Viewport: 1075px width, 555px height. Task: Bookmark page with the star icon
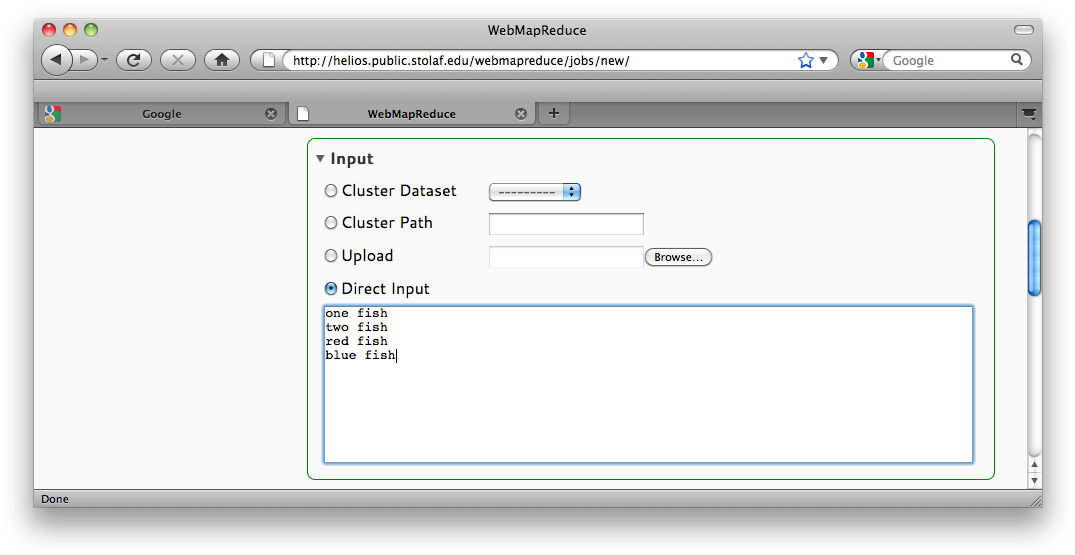[x=805, y=60]
